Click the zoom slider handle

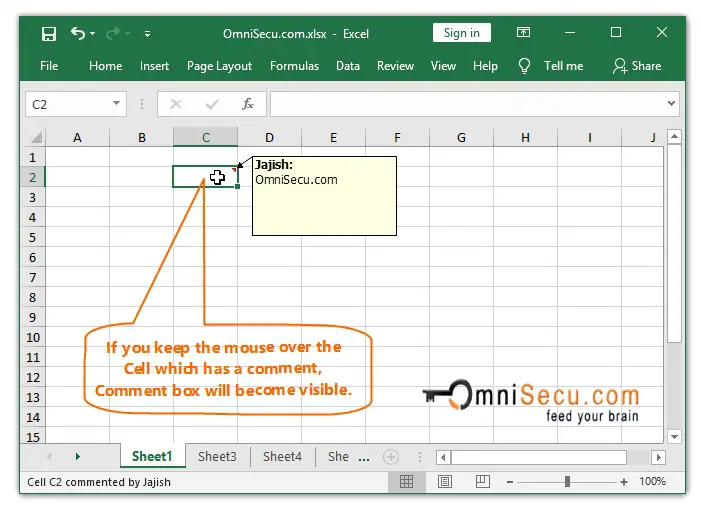(567, 481)
